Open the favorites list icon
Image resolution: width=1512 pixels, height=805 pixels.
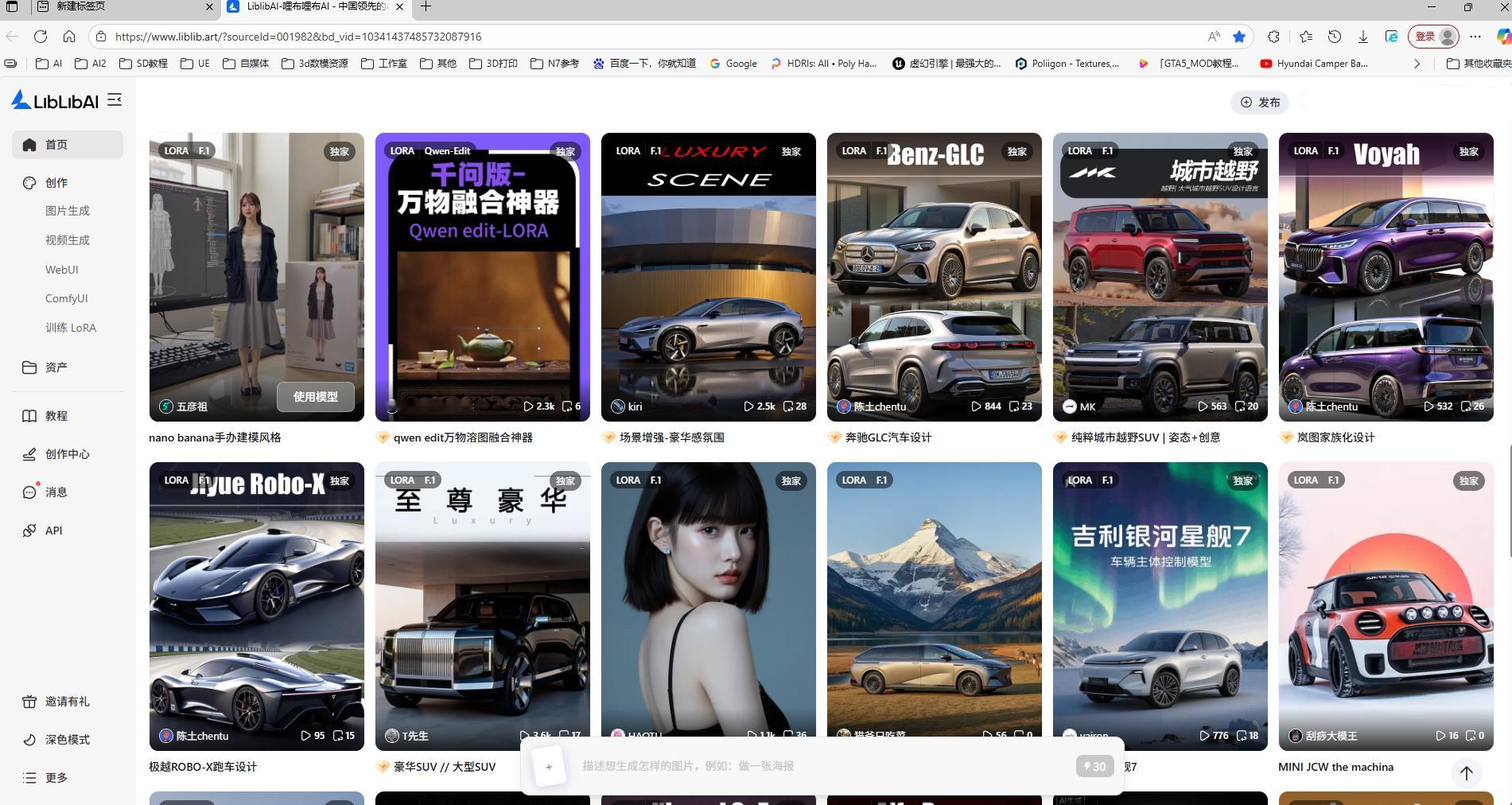(x=1306, y=37)
